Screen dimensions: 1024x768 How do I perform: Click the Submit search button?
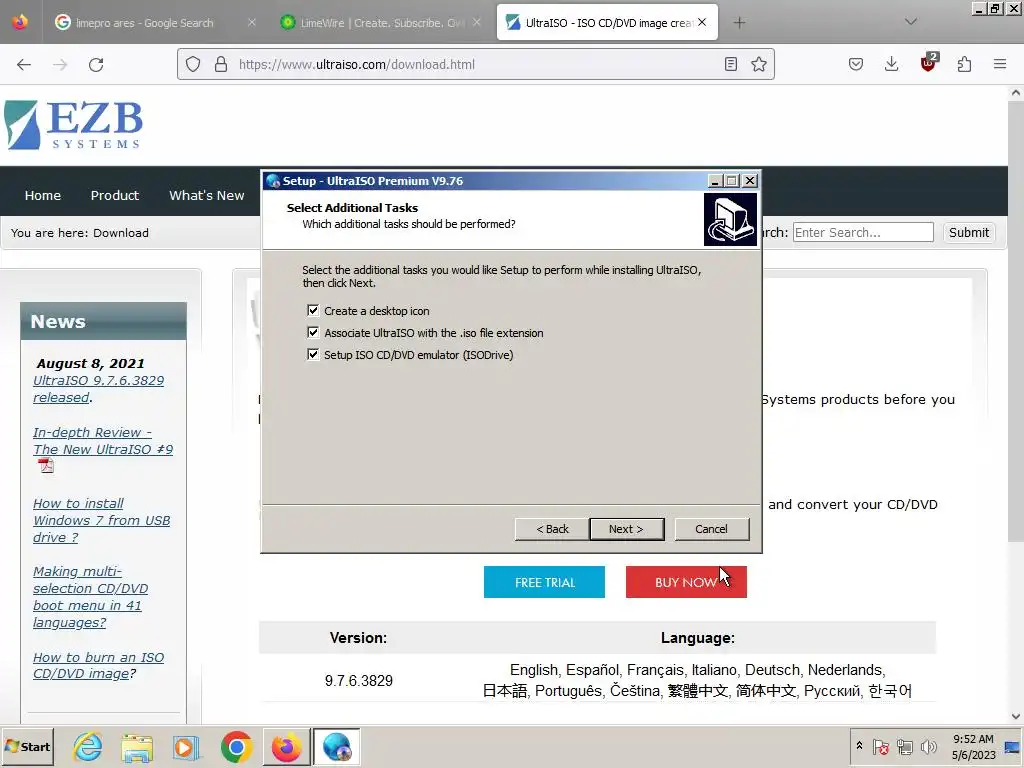pos(968,232)
